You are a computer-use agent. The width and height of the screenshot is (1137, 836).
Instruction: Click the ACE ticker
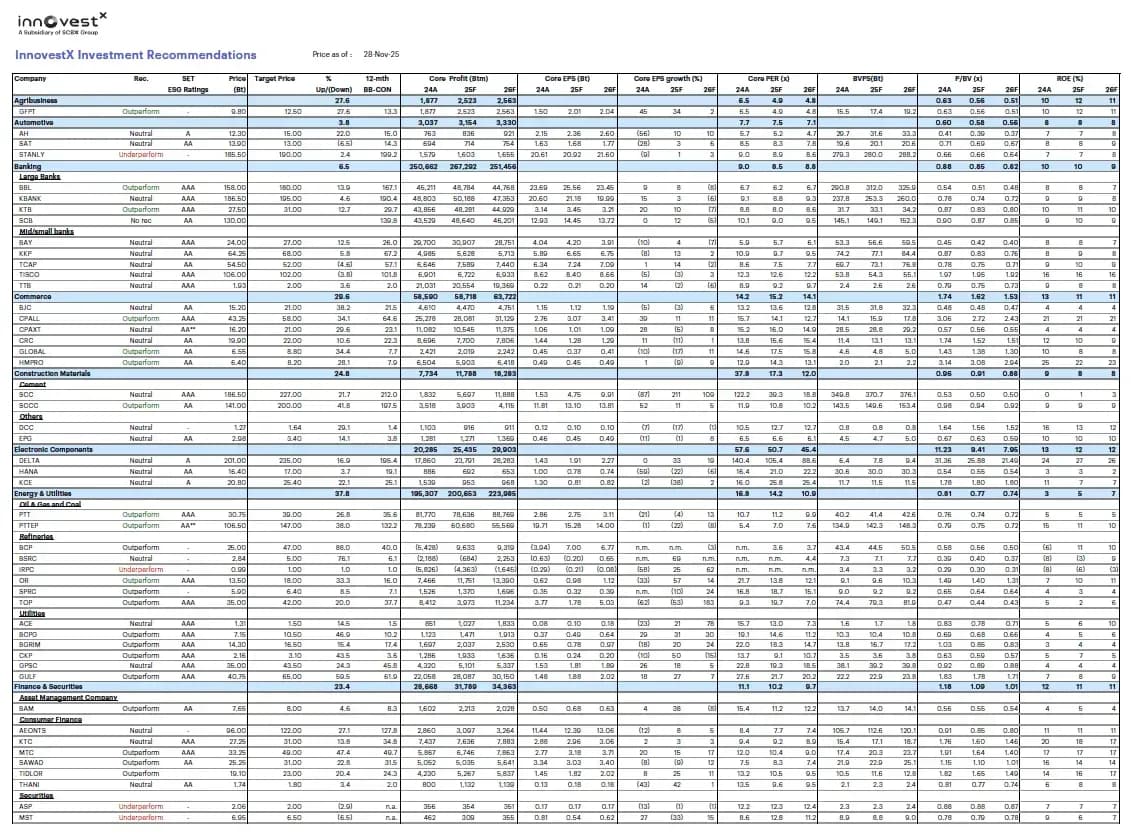point(25,624)
